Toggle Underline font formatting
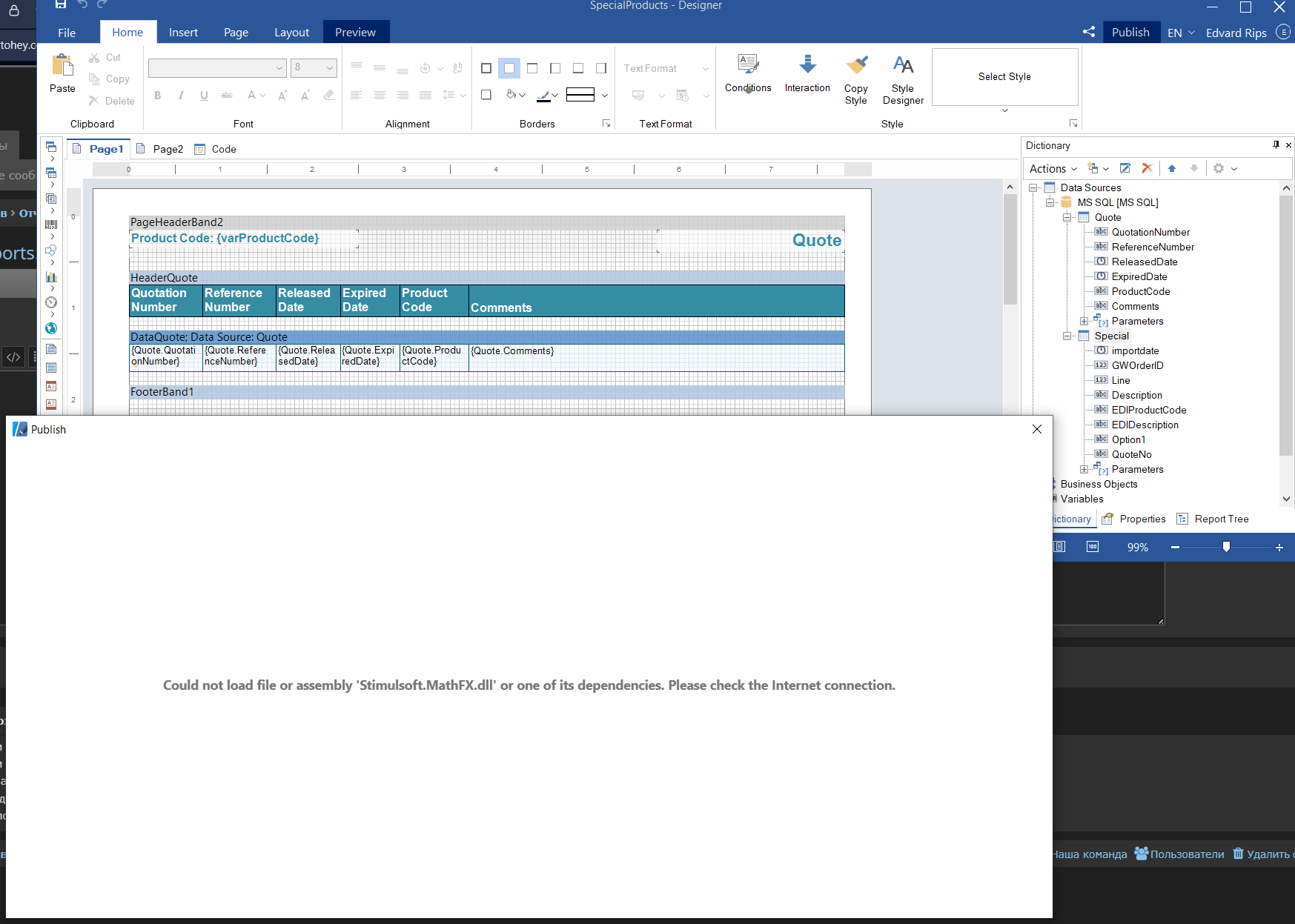This screenshot has height=924, width=1295. point(204,95)
